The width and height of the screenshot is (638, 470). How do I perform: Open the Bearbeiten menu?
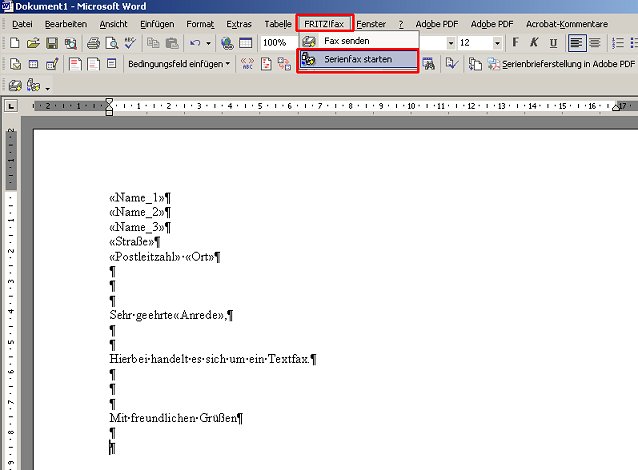click(x=66, y=24)
